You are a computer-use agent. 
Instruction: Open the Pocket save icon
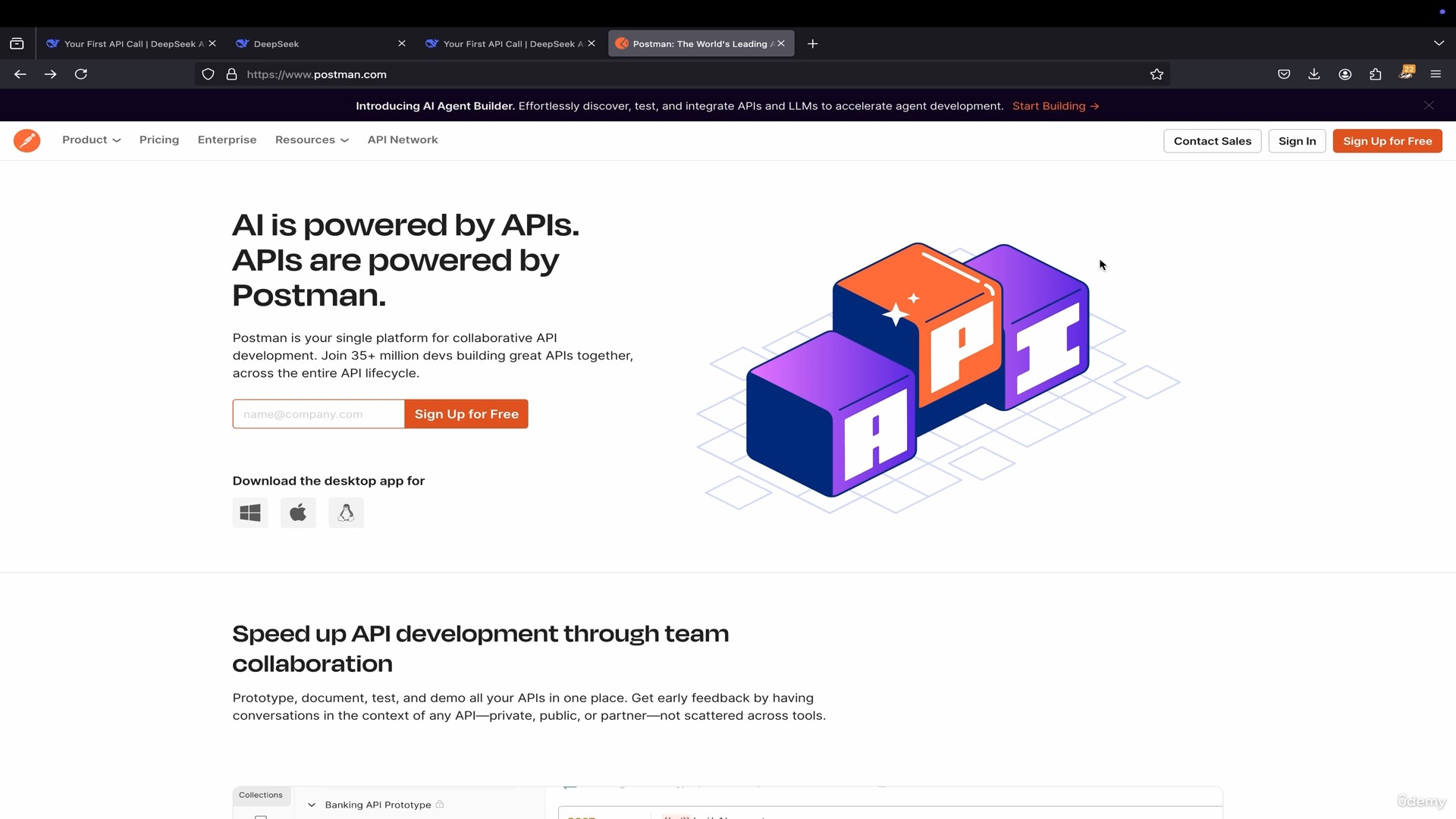pyautogui.click(x=1284, y=74)
